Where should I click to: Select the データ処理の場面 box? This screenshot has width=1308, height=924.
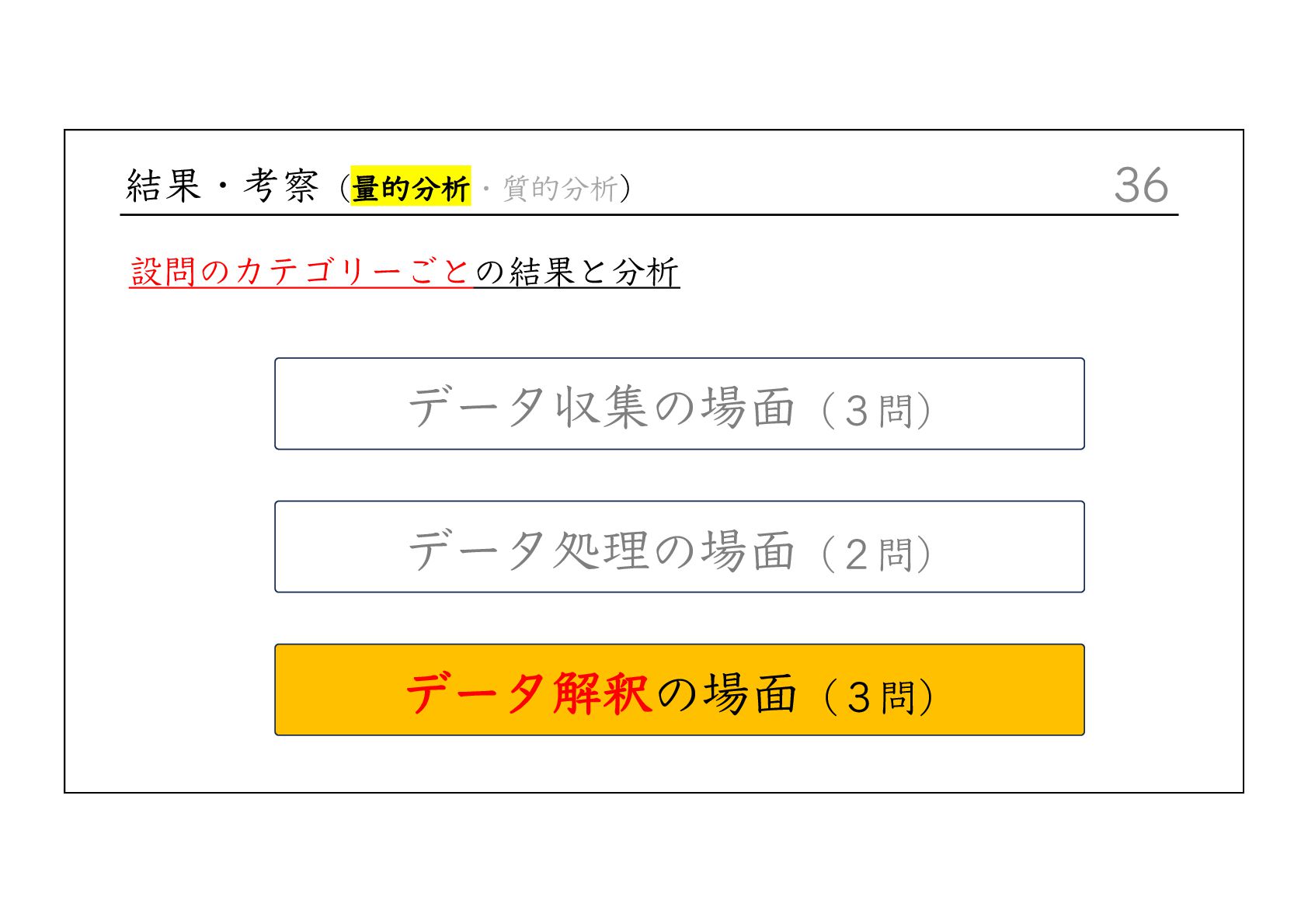(x=679, y=547)
